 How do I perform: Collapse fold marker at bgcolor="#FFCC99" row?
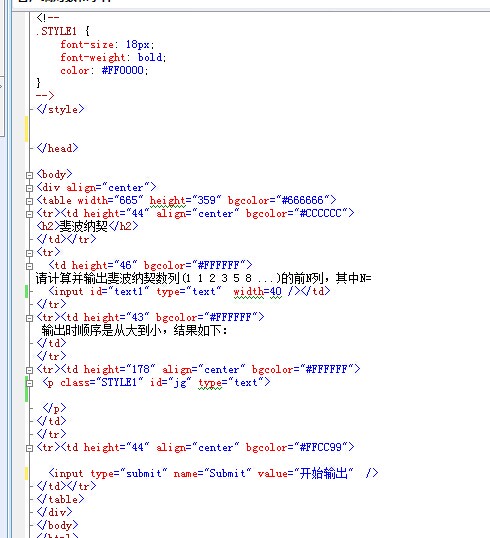[x=29, y=448]
